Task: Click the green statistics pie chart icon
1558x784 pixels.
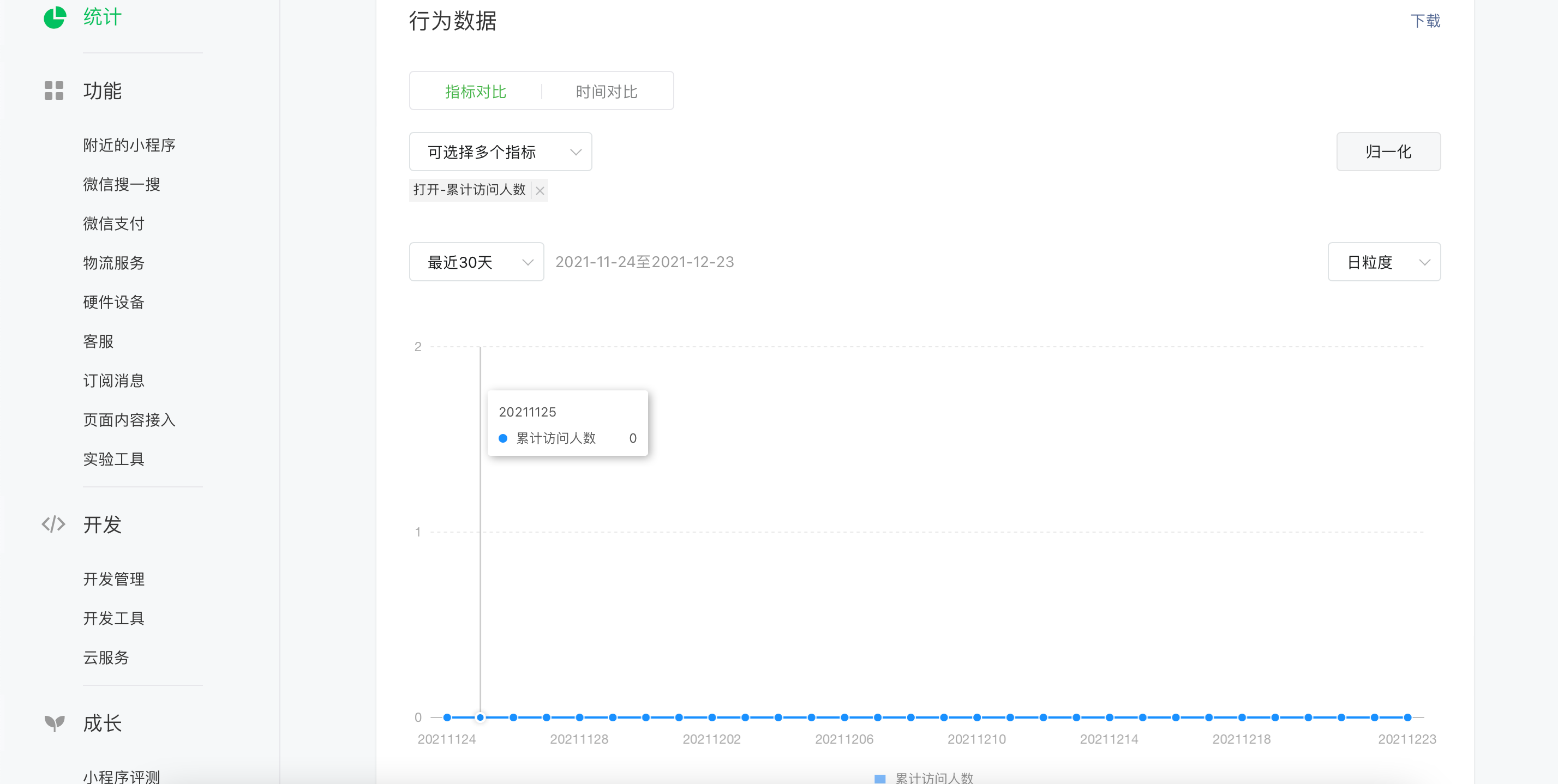Action: click(x=55, y=17)
